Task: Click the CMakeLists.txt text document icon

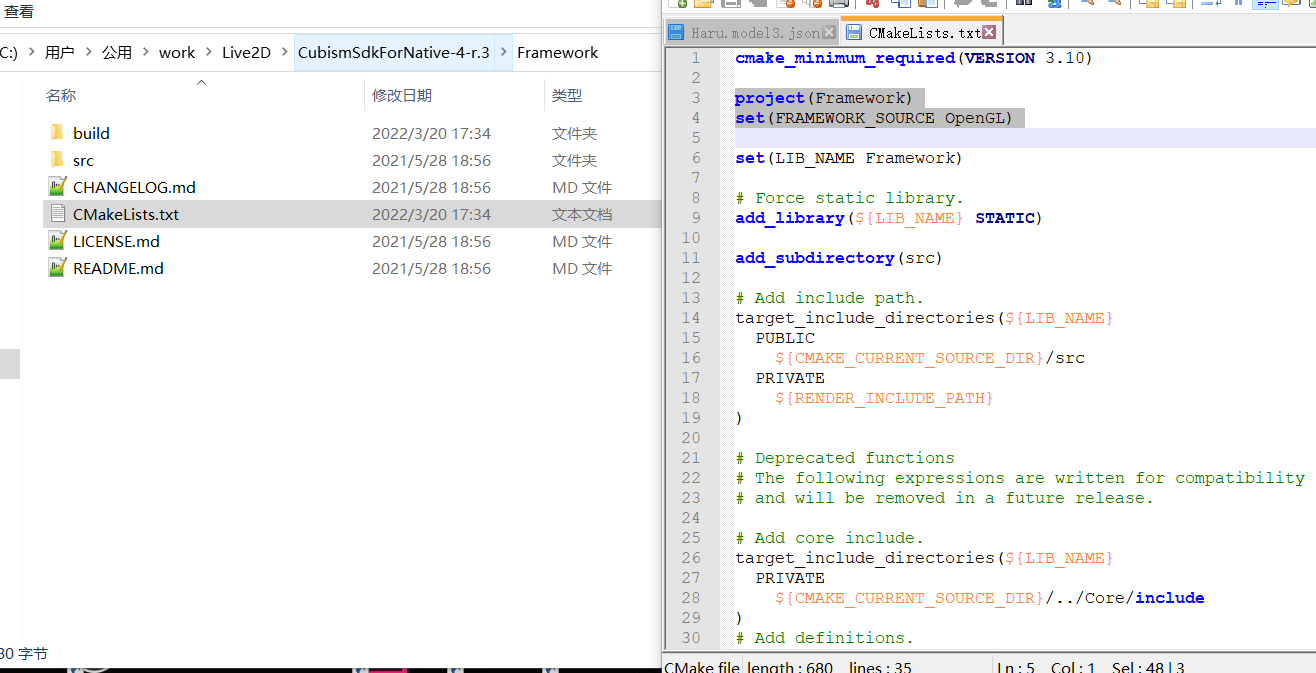Action: tap(57, 214)
